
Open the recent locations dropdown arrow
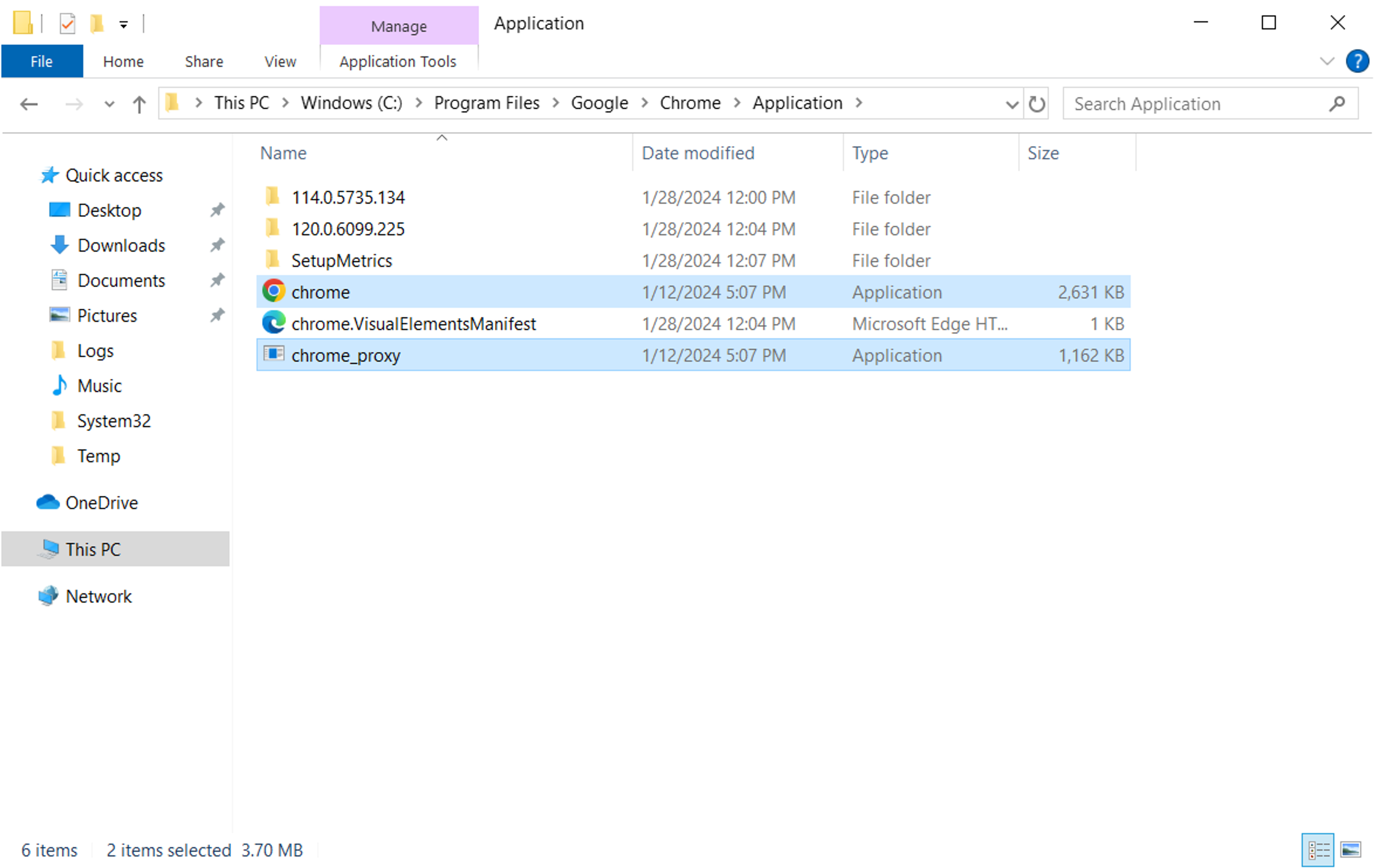click(109, 104)
